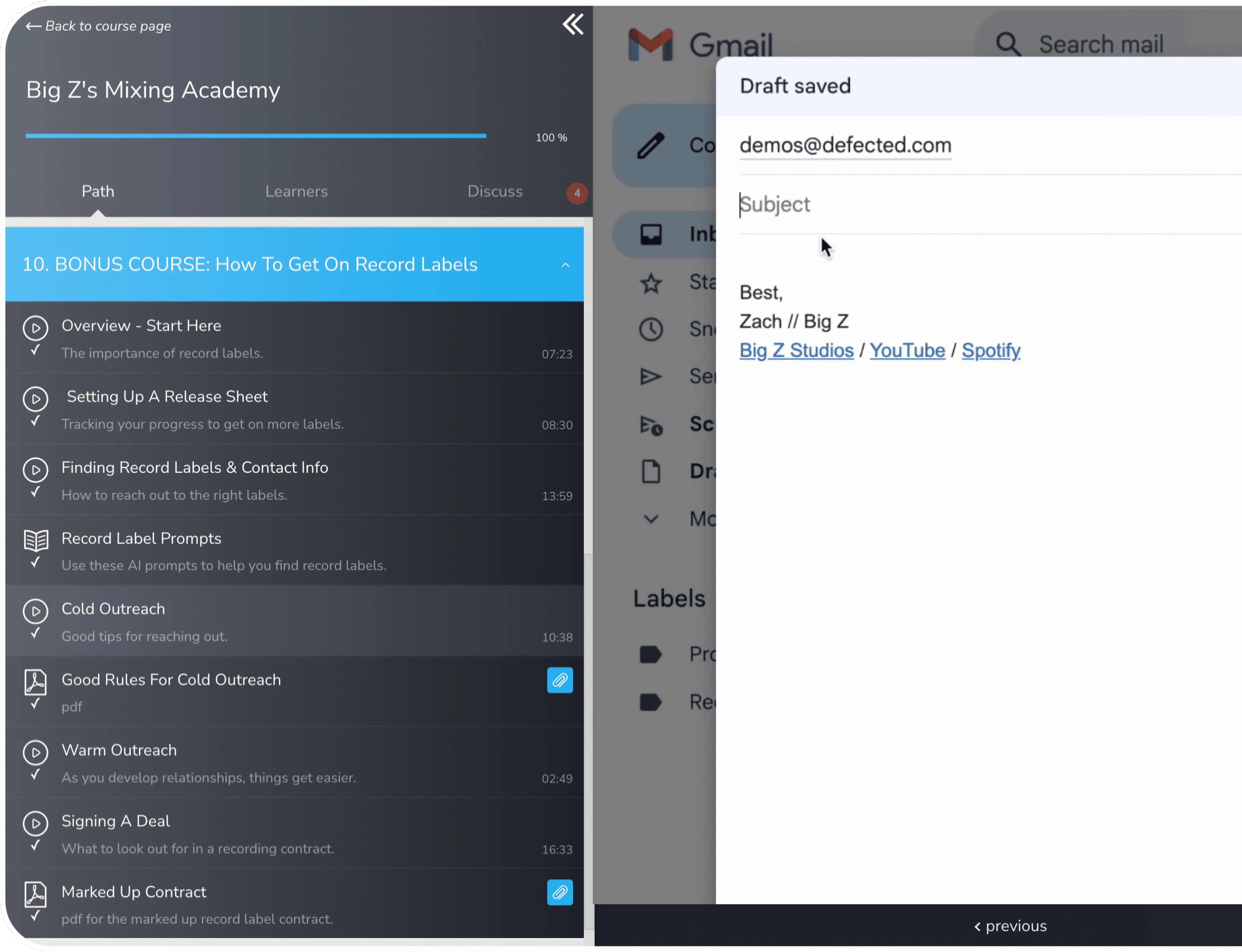This screenshot has width=1242, height=952.
Task: Toggle completion checkmark for Warm Outreach
Action: coord(35,775)
